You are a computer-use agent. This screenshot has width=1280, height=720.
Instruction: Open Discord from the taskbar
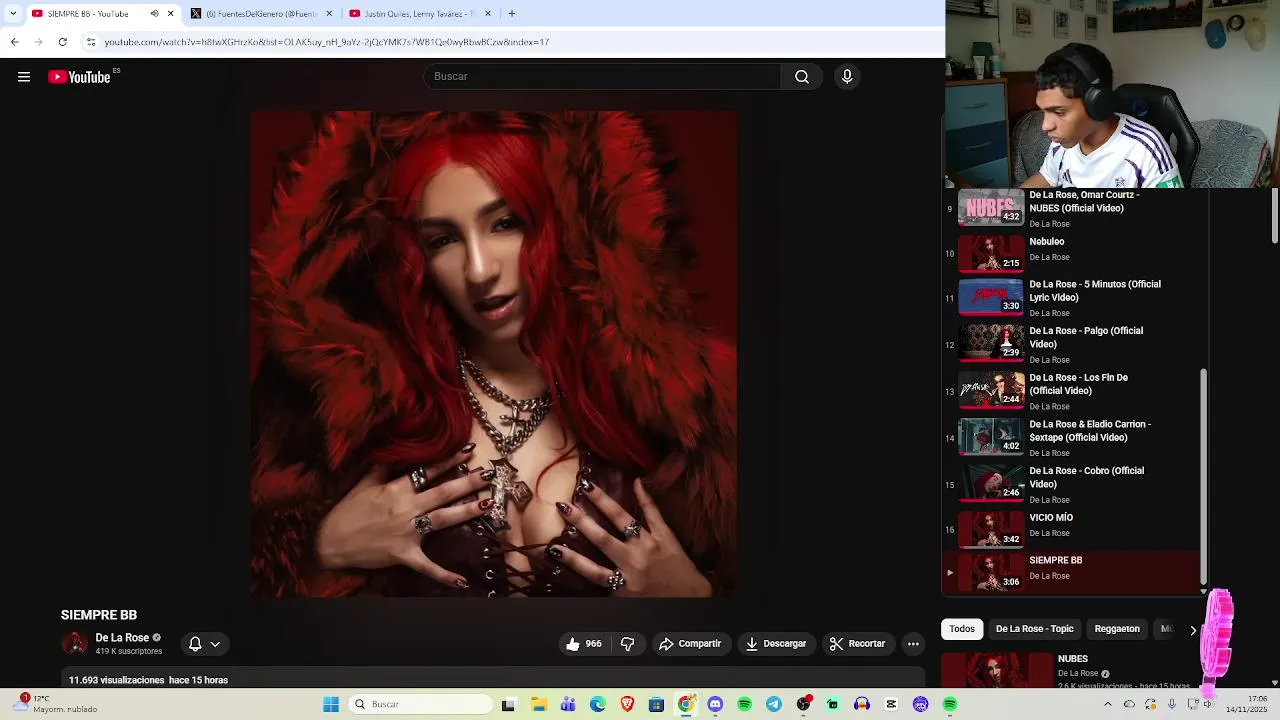715,704
